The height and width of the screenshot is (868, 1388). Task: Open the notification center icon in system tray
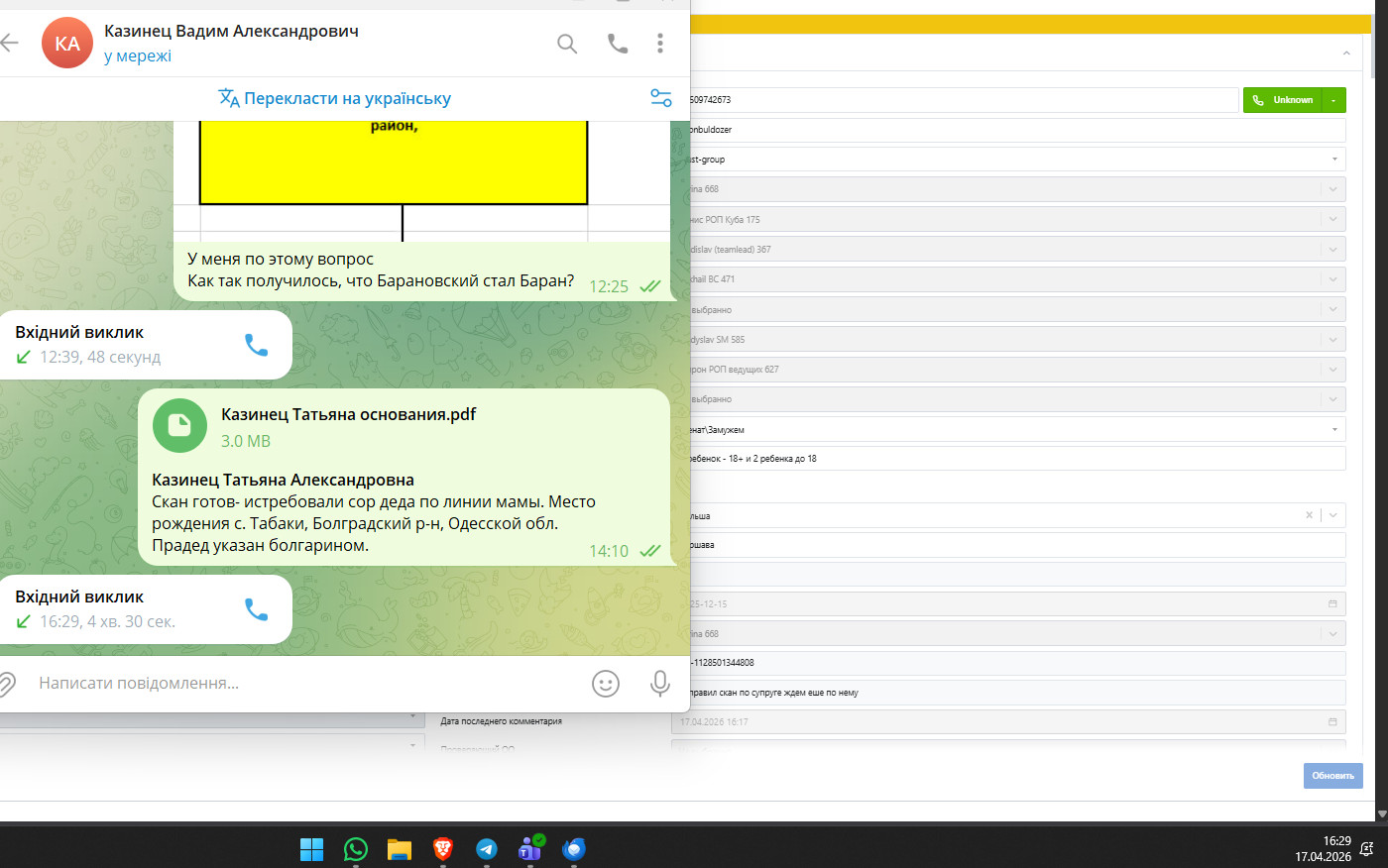point(1367,849)
